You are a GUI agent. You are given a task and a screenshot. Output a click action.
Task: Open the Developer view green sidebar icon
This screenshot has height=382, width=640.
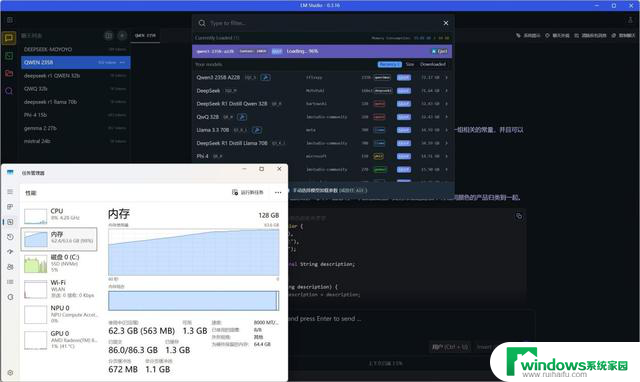click(x=9, y=56)
